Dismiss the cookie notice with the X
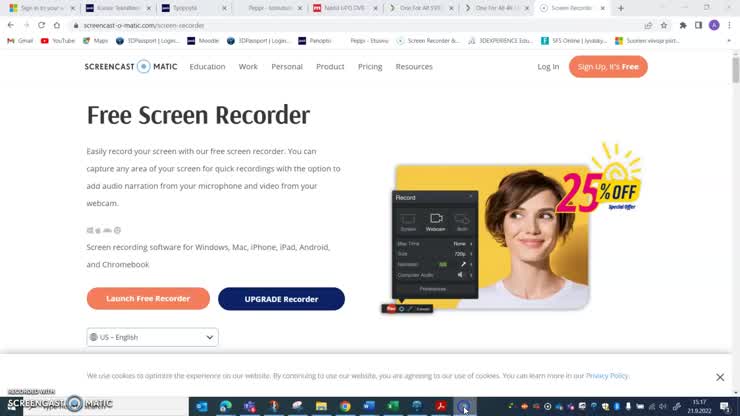Screen dimensions: 740x416 point(720,377)
